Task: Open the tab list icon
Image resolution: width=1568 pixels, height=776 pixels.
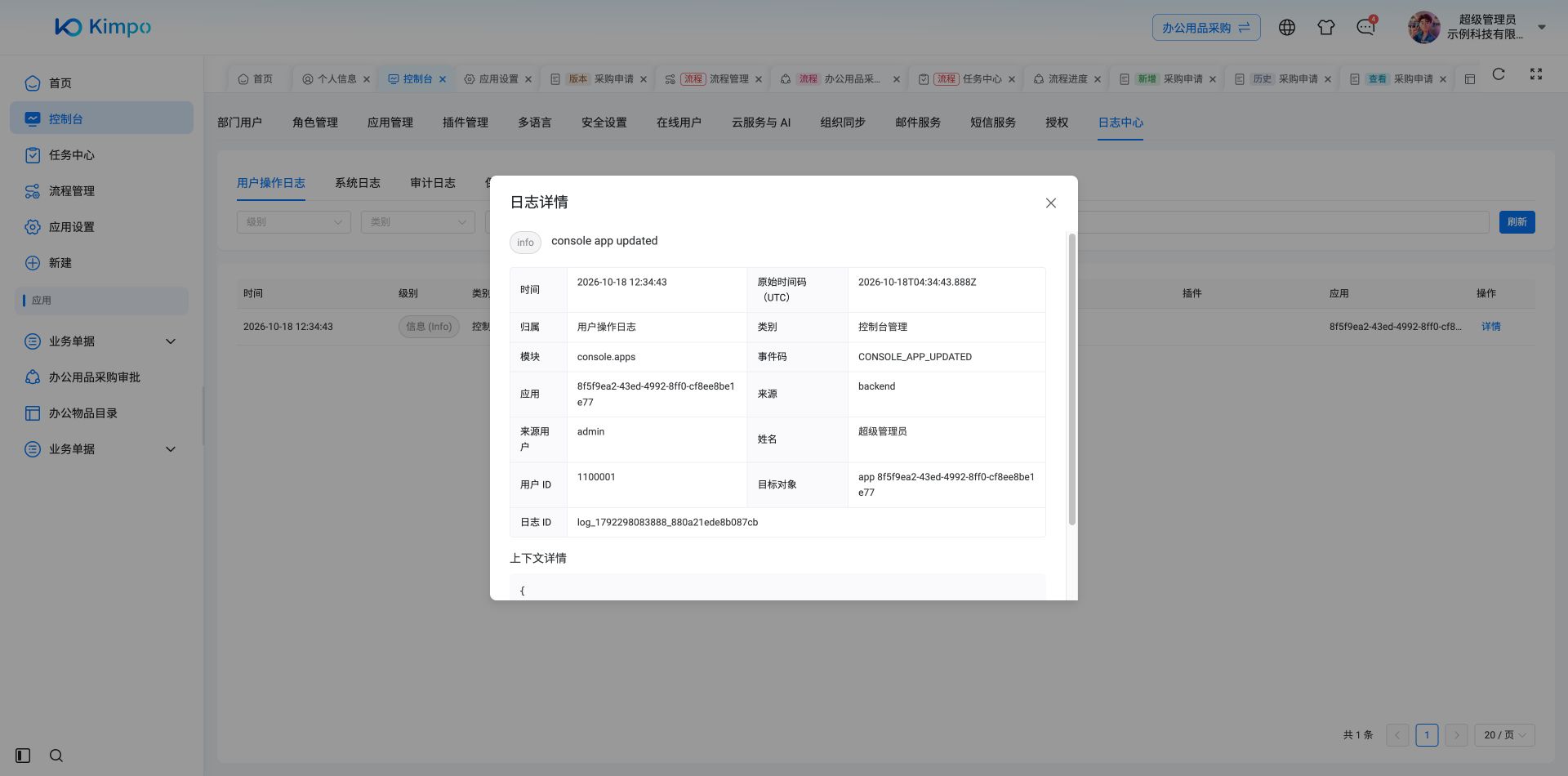Action: click(1470, 79)
